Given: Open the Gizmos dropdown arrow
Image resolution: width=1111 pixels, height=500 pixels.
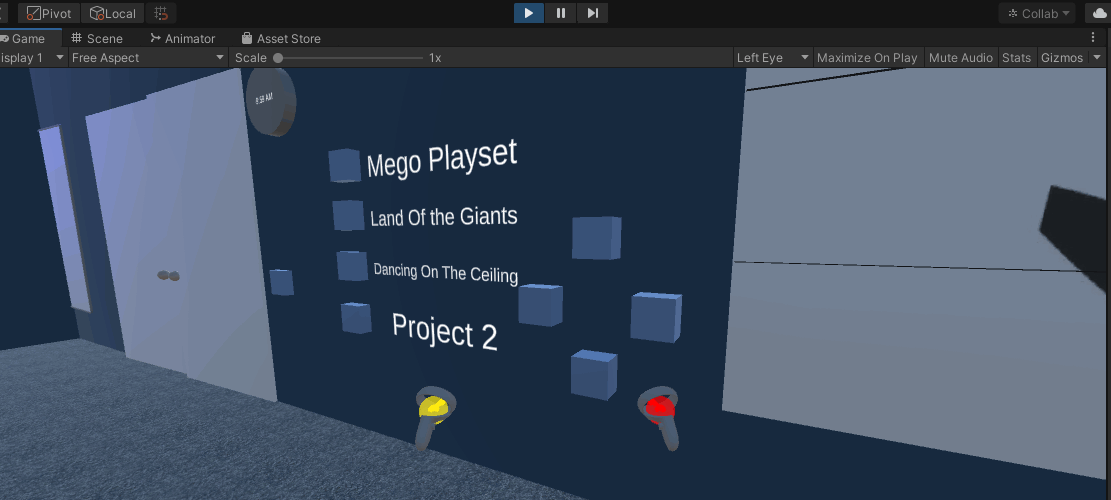Looking at the screenshot, I should coord(1098,57).
